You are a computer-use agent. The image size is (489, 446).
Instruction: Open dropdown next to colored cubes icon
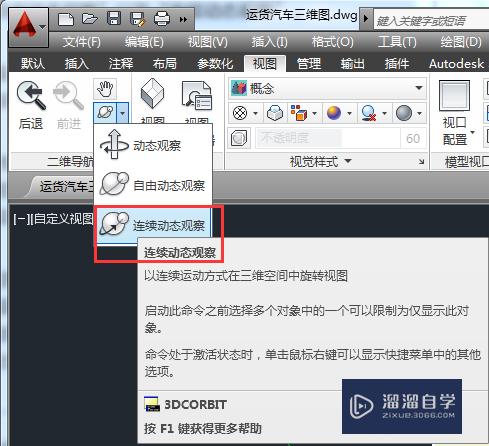(x=314, y=113)
